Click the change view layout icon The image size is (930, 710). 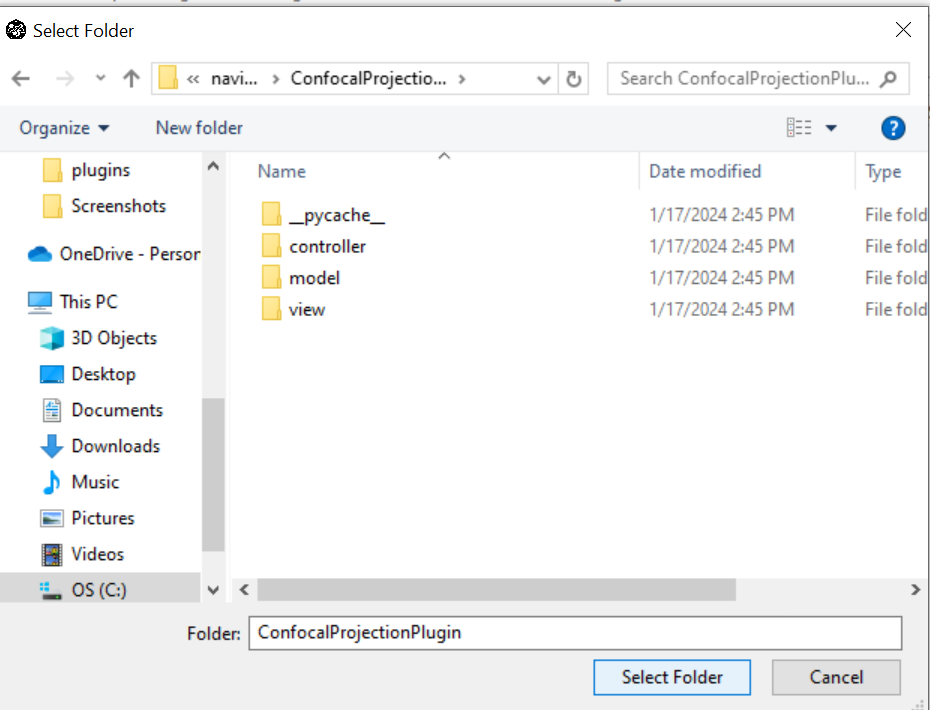799,128
